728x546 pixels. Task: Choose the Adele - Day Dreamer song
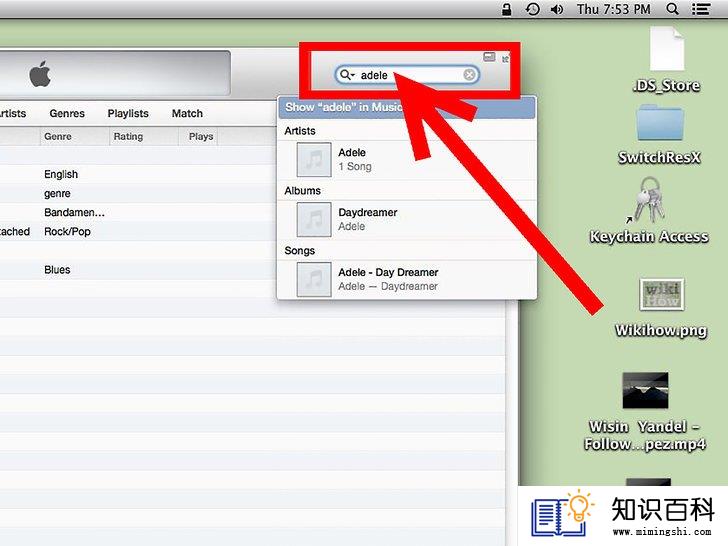[x=406, y=280]
